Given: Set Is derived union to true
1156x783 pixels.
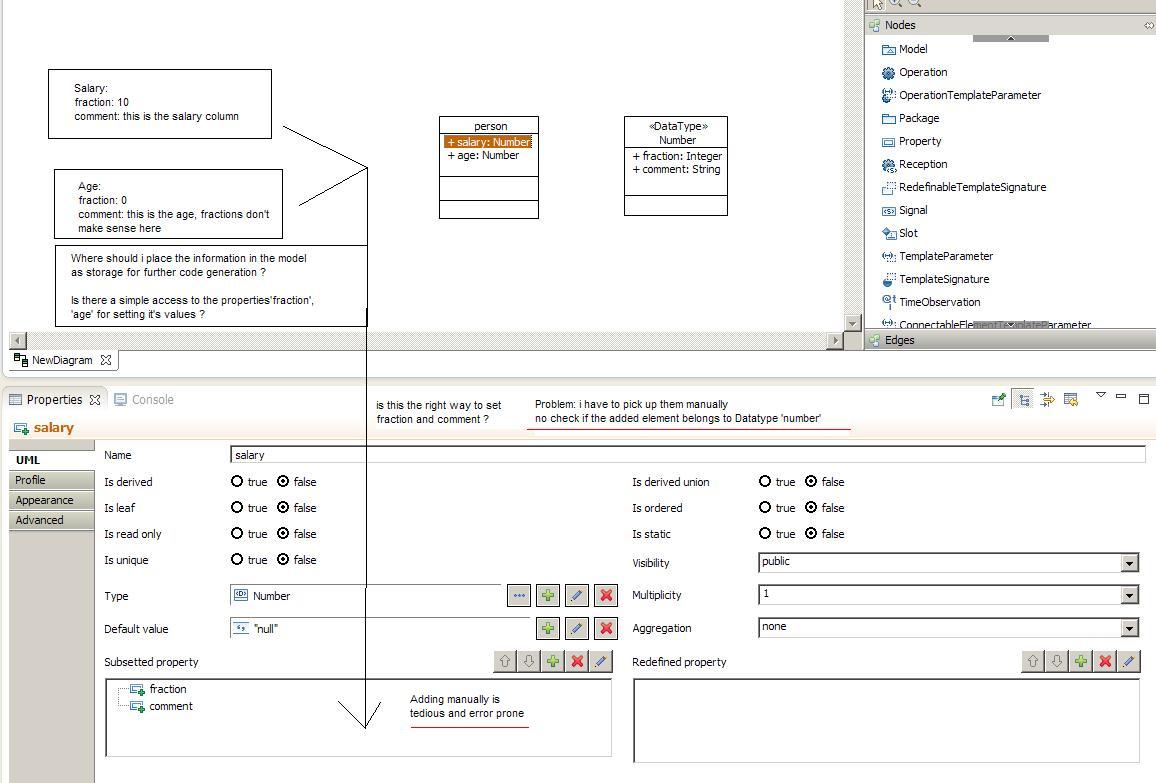Looking at the screenshot, I should click(765, 481).
